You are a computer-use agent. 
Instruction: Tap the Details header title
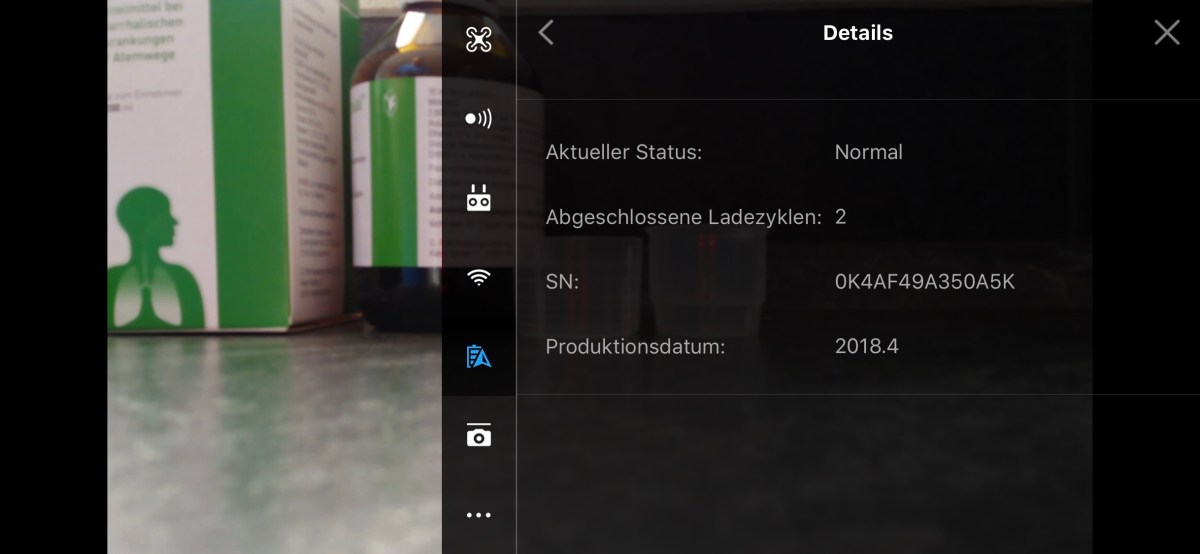[x=857, y=33]
